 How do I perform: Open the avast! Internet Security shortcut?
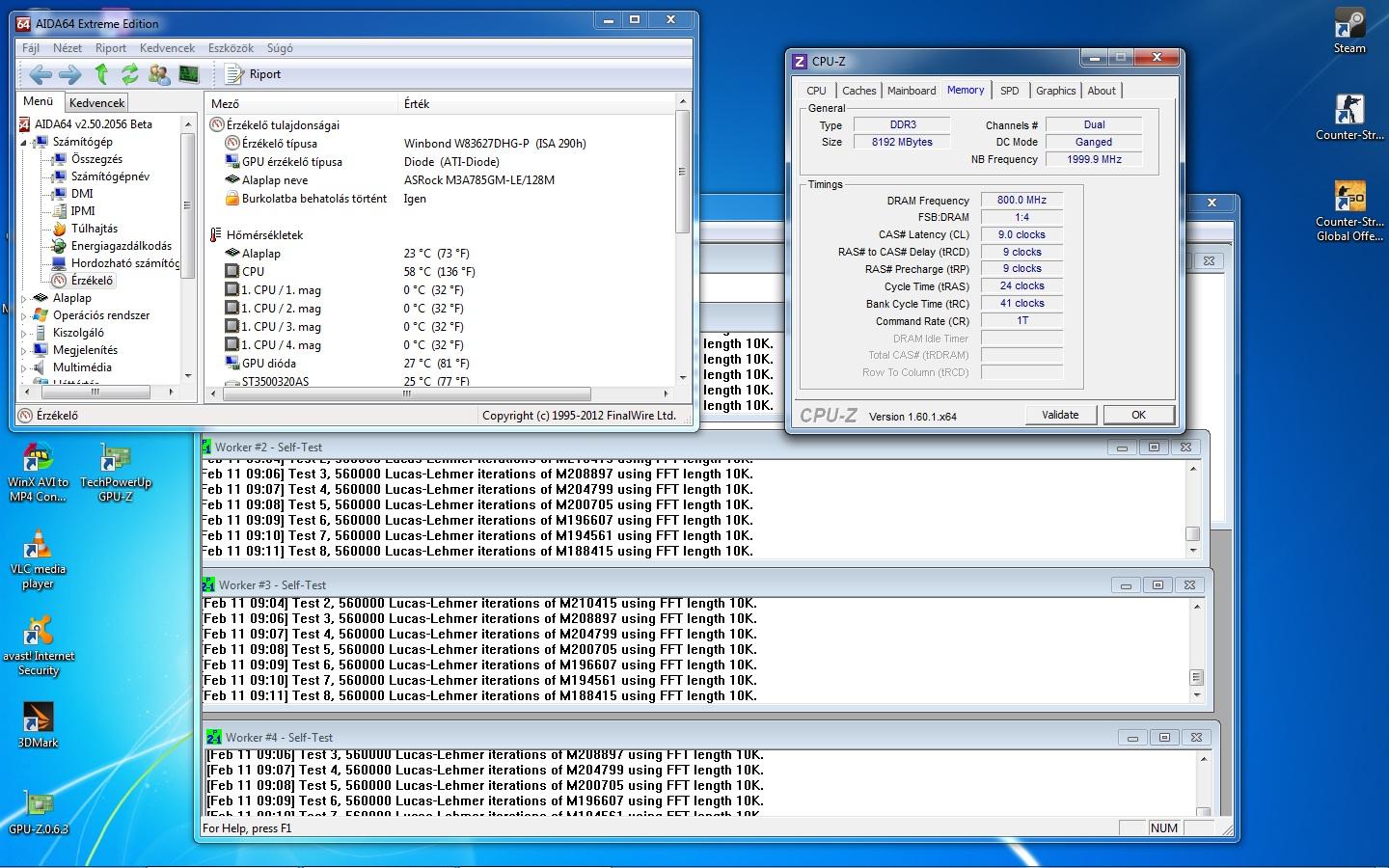(38, 647)
